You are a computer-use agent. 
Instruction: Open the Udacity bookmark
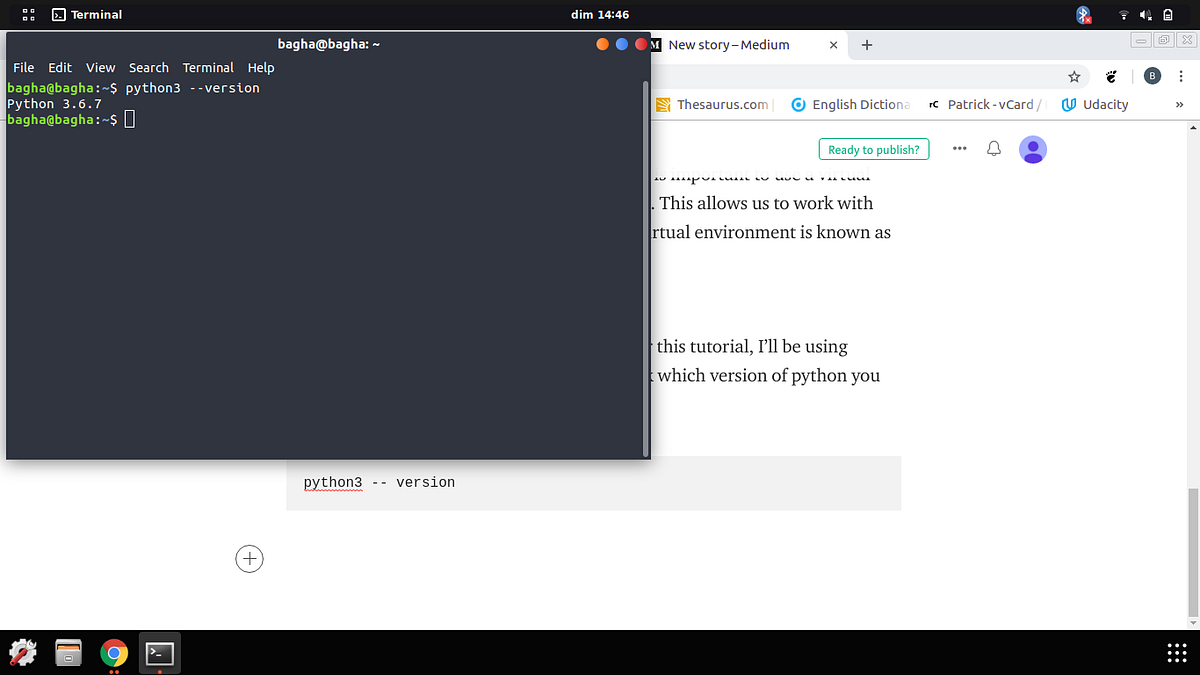1094,104
